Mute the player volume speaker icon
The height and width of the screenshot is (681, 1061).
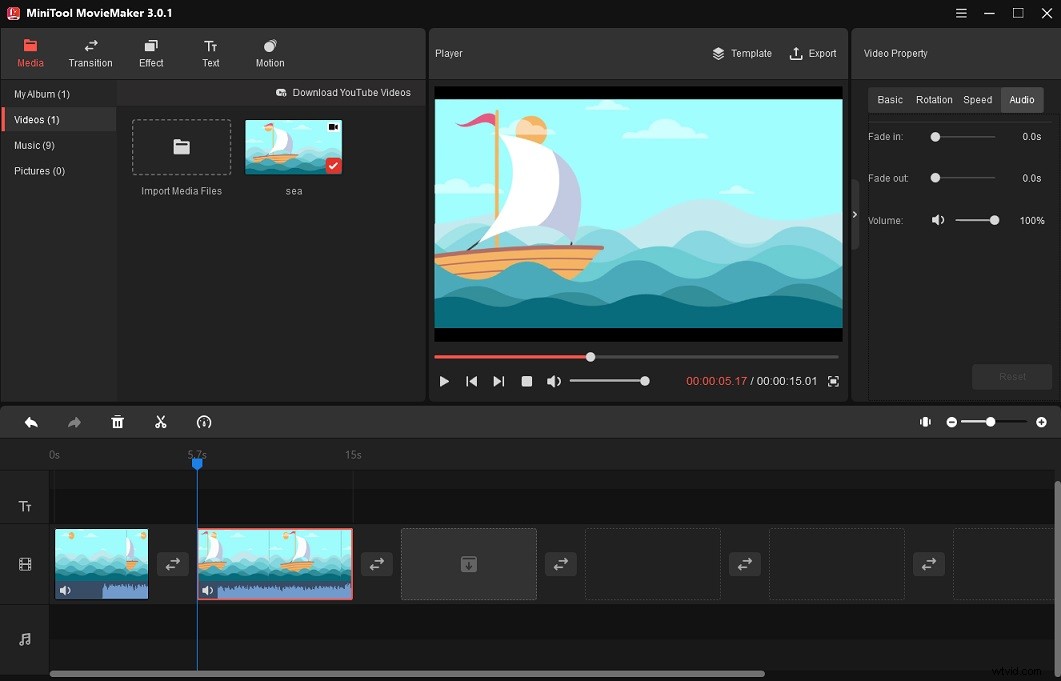coord(554,381)
